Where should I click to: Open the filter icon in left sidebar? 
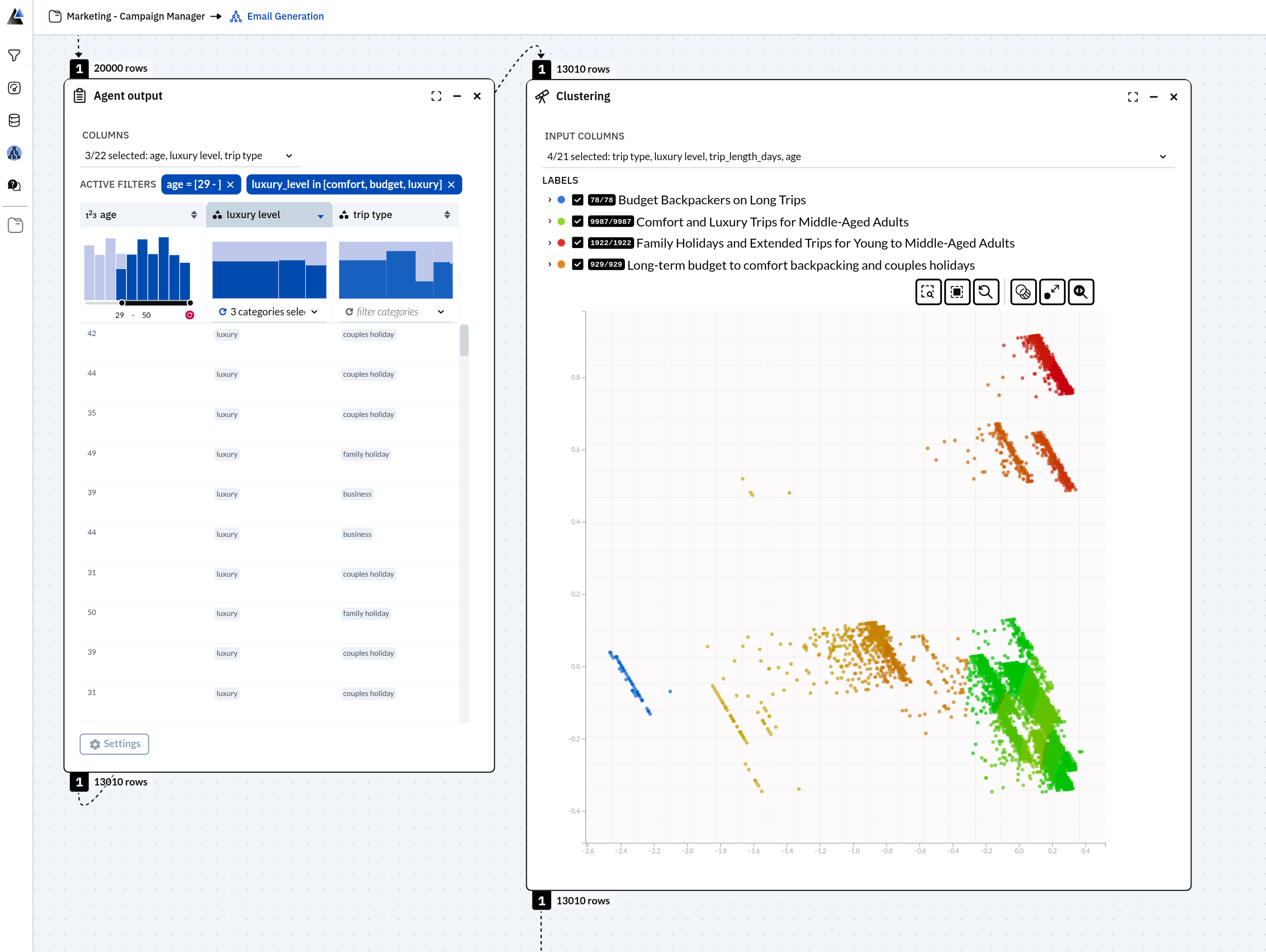pyautogui.click(x=14, y=56)
